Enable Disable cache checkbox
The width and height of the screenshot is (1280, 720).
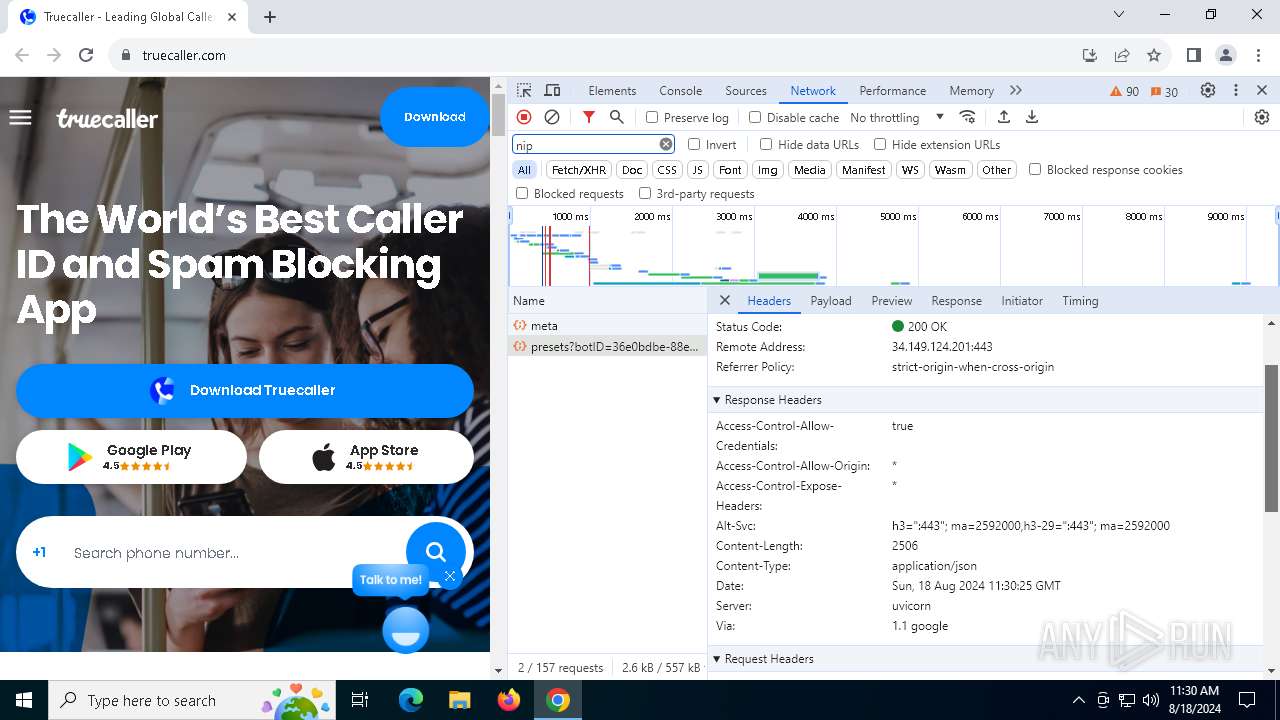point(755,117)
